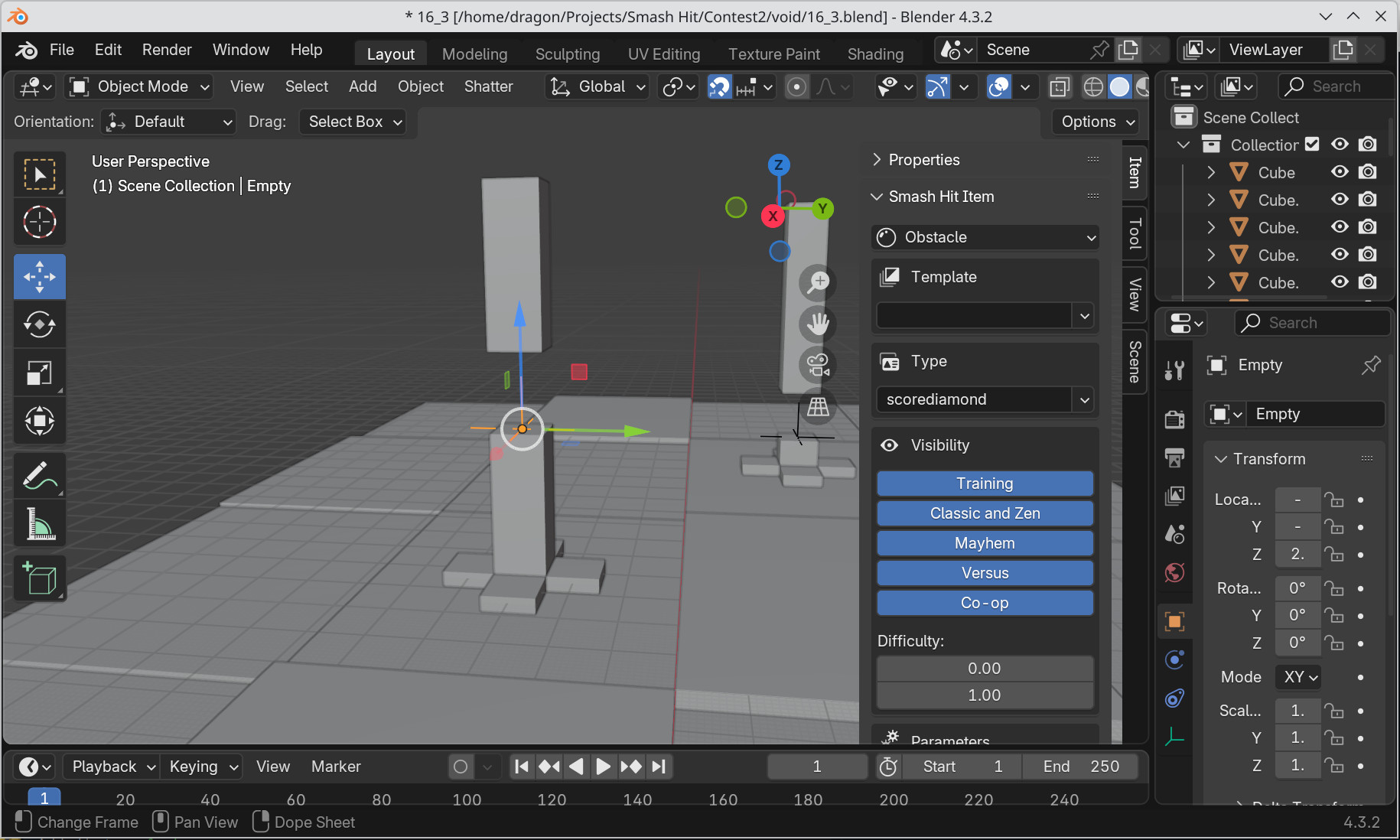Adjust the Difficulty value slider showing 0.00
The height and width of the screenshot is (840, 1400).
pos(985,668)
